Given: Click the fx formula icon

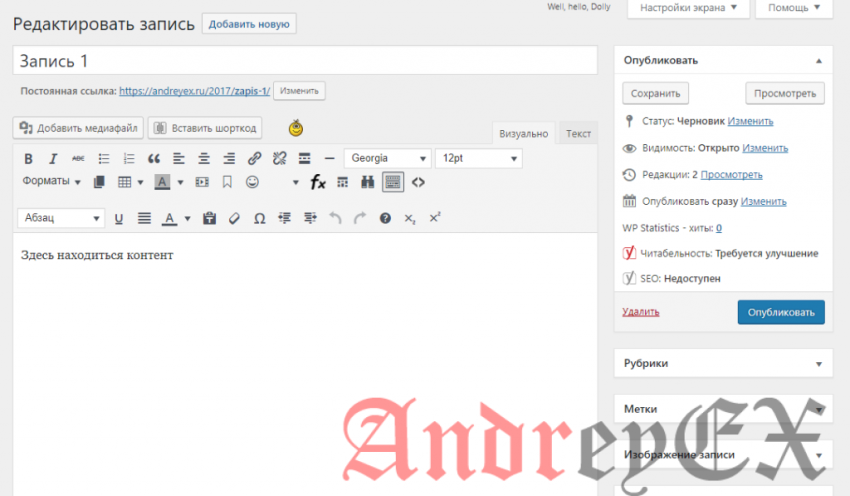Looking at the screenshot, I should point(318,182).
